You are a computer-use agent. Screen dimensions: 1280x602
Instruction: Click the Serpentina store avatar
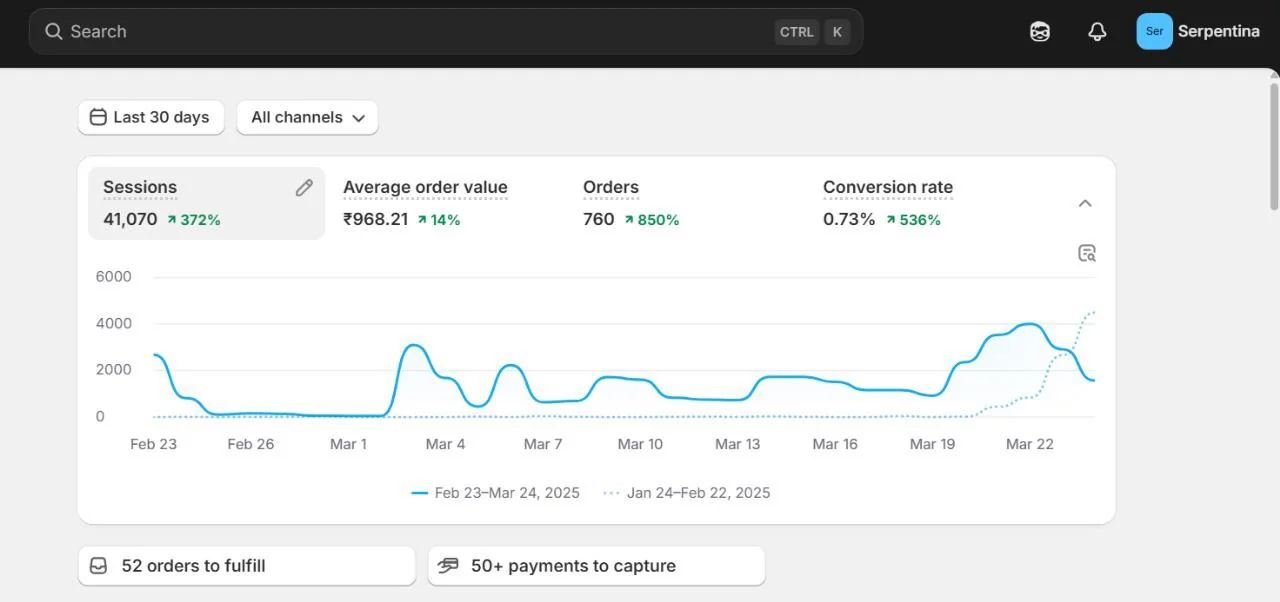pos(1154,32)
